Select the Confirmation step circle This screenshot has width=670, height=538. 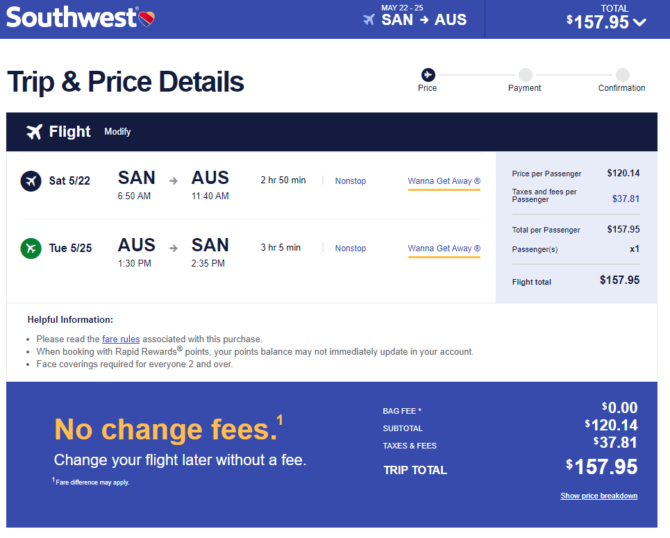tap(623, 74)
